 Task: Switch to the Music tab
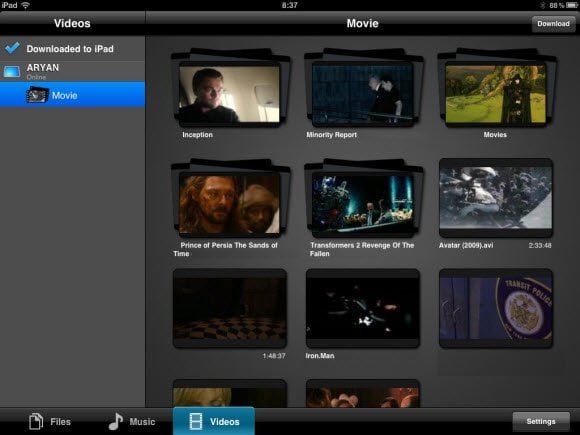132,421
